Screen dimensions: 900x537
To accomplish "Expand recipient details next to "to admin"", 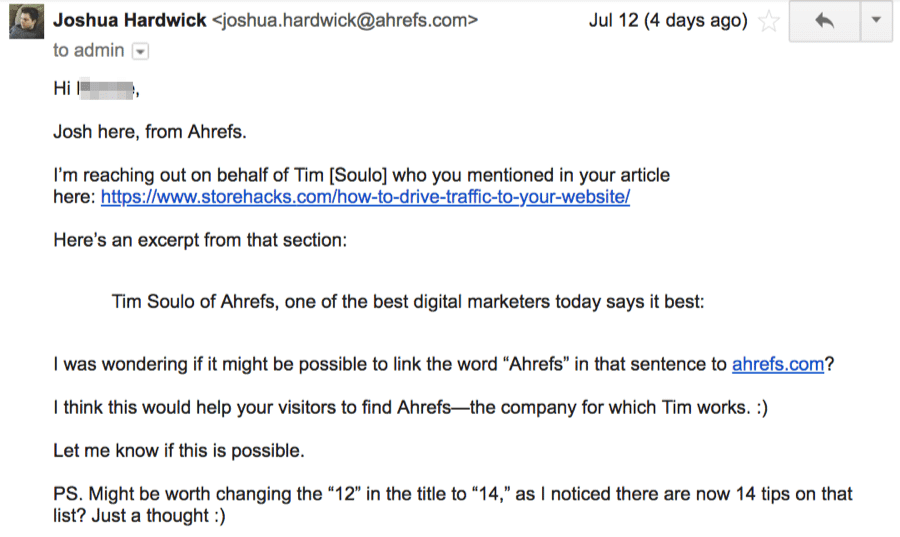I will (140, 51).
